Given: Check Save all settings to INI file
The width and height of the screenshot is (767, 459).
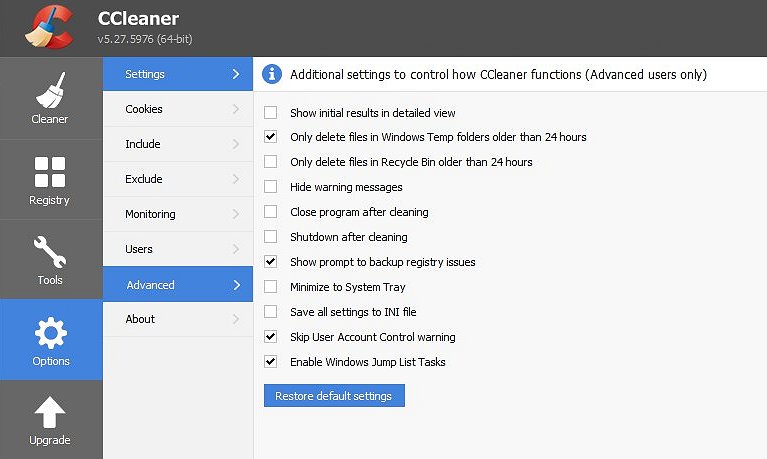Looking at the screenshot, I should [271, 311].
